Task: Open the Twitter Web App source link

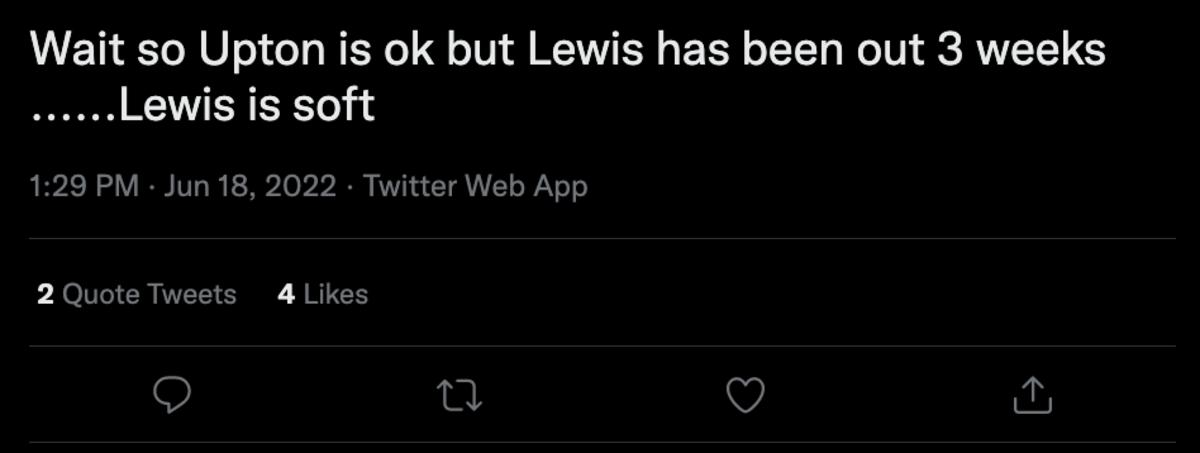Action: tap(475, 186)
